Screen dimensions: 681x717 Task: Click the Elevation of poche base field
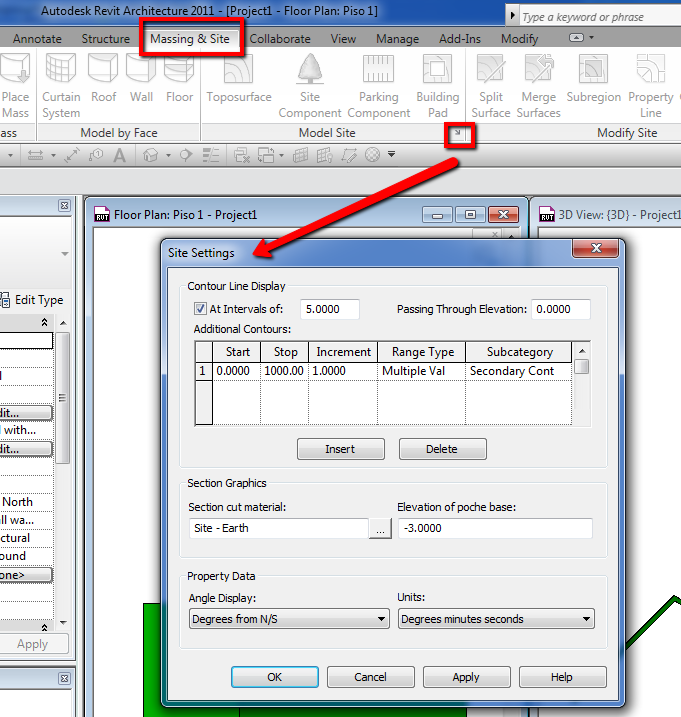[495, 528]
